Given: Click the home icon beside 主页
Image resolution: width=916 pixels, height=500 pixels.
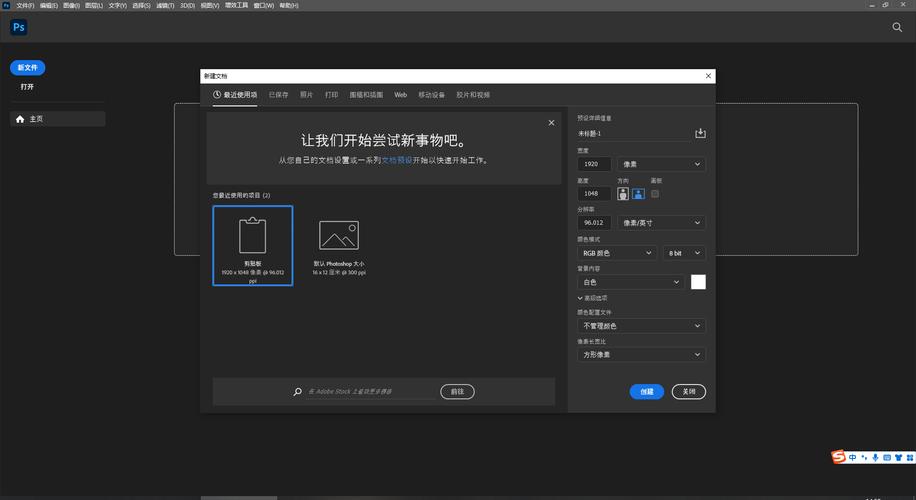Looking at the screenshot, I should pos(20,119).
